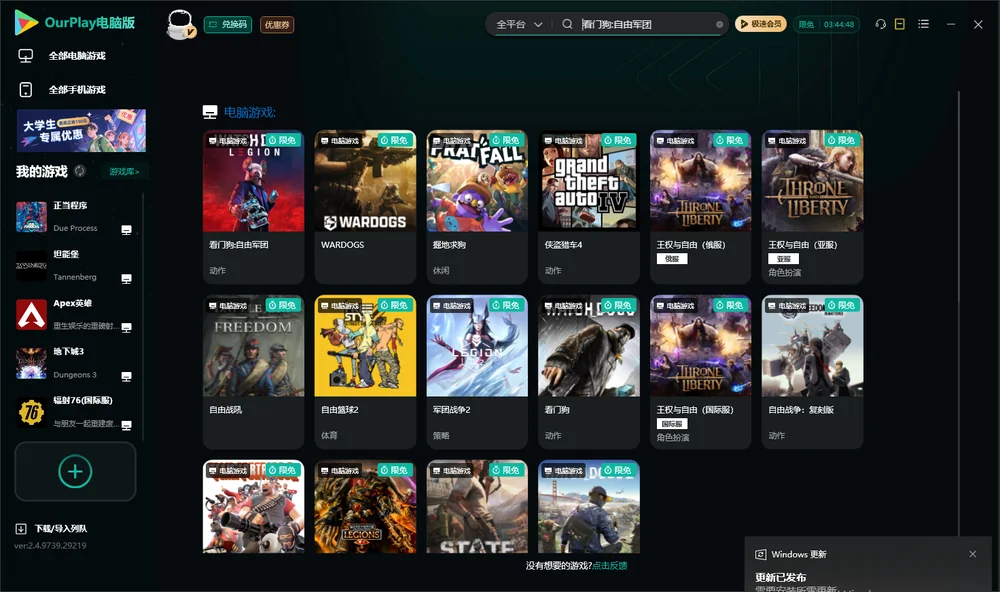Open 王权与自由 (俄服) game card
This screenshot has width=1000, height=592.
click(700, 207)
